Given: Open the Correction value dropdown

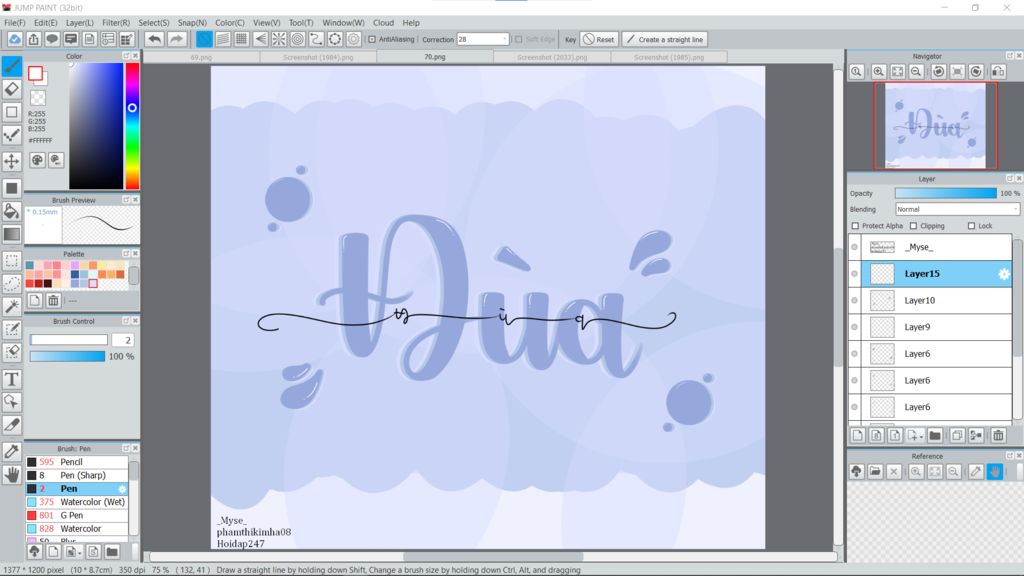Looking at the screenshot, I should coord(504,39).
